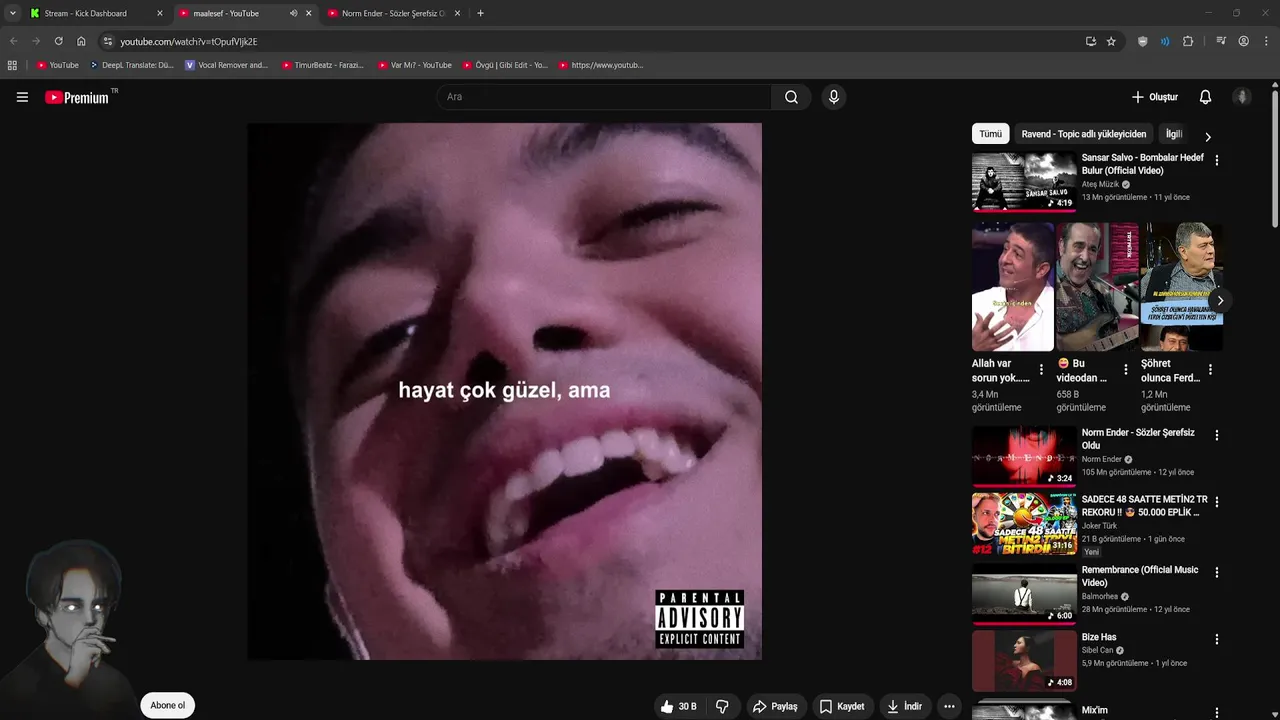Viewport: 1280px width, 720px height.
Task: Open more actions under the video
Action: pyautogui.click(x=949, y=706)
